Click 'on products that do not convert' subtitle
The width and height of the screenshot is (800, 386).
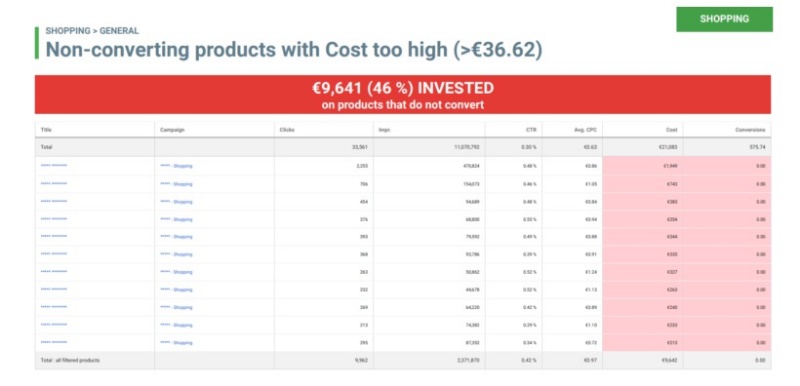point(403,106)
